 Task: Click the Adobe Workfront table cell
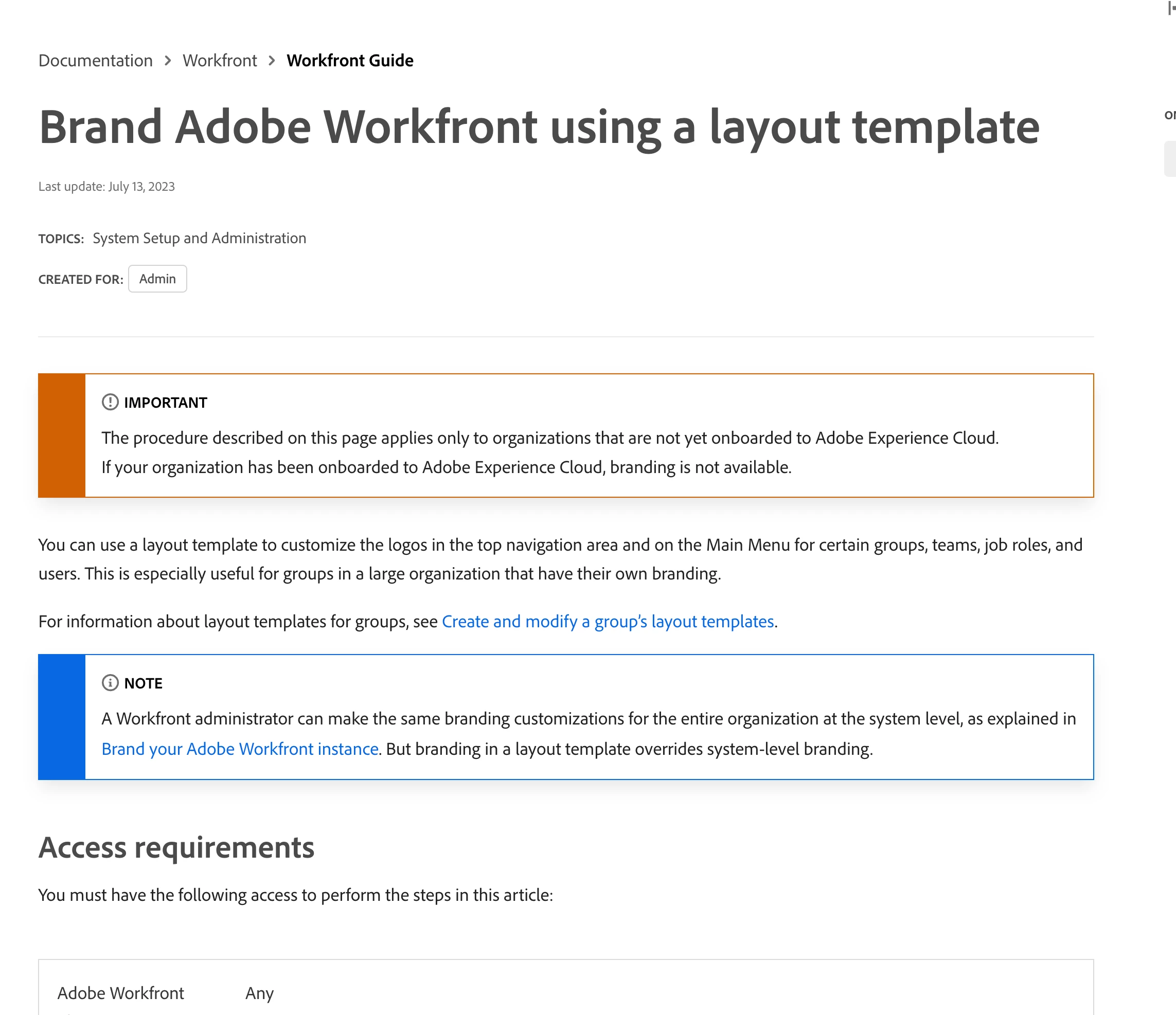tap(120, 993)
